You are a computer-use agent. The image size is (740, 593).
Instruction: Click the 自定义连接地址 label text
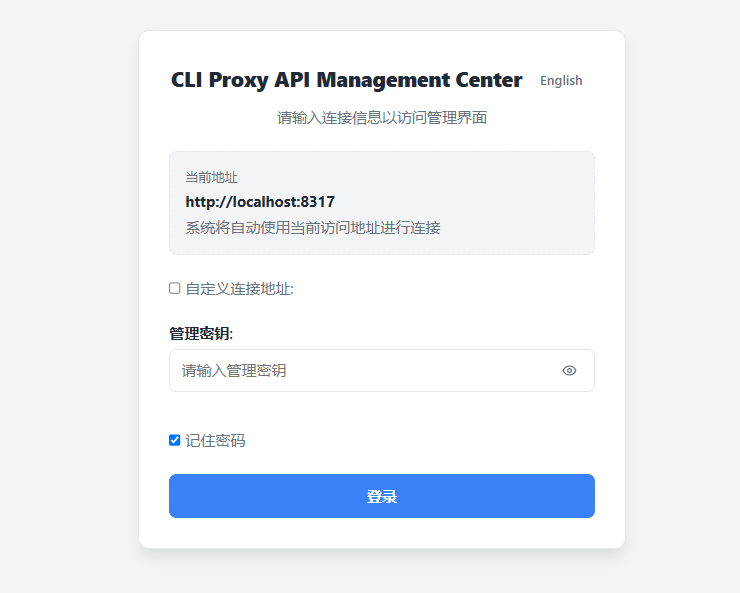tap(240, 289)
